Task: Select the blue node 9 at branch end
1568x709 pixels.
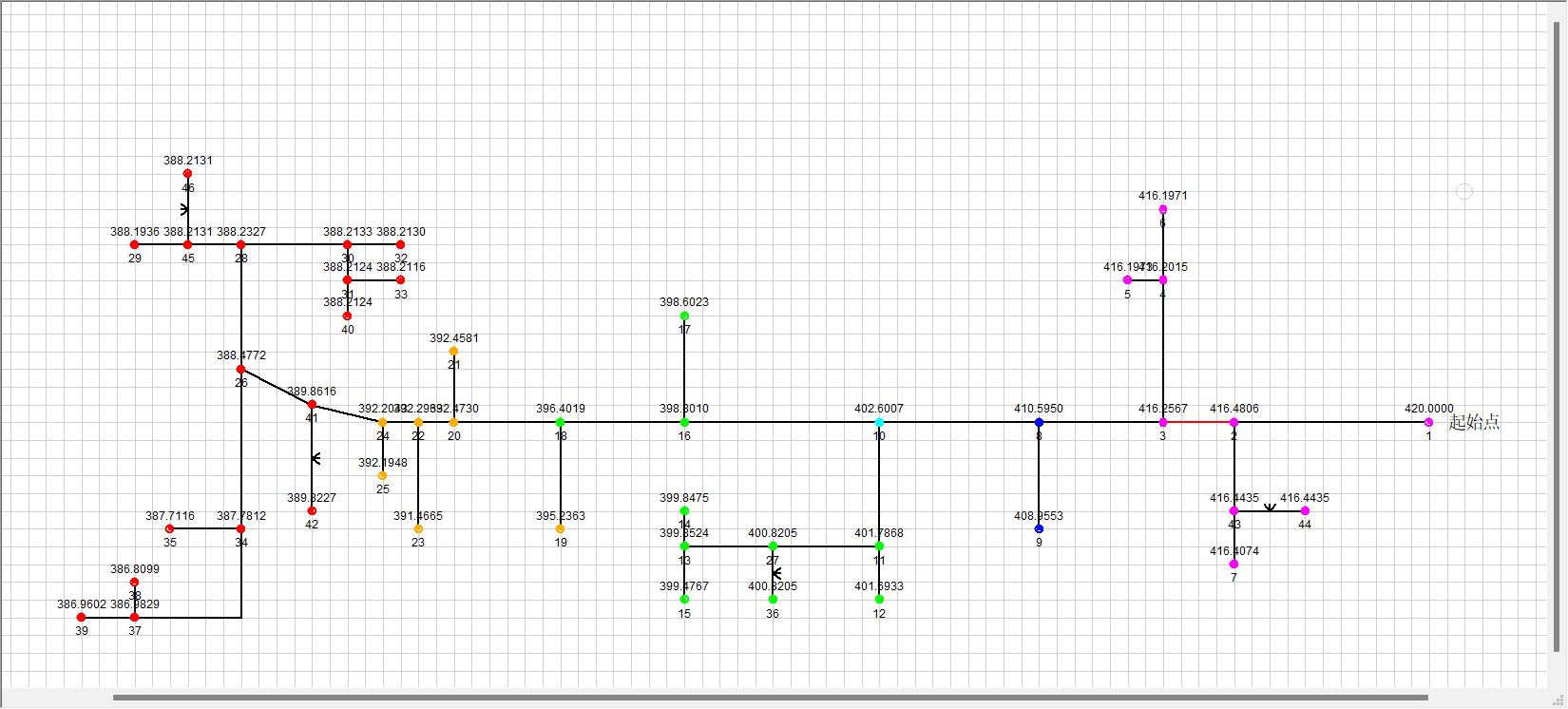Action: 1039,528
